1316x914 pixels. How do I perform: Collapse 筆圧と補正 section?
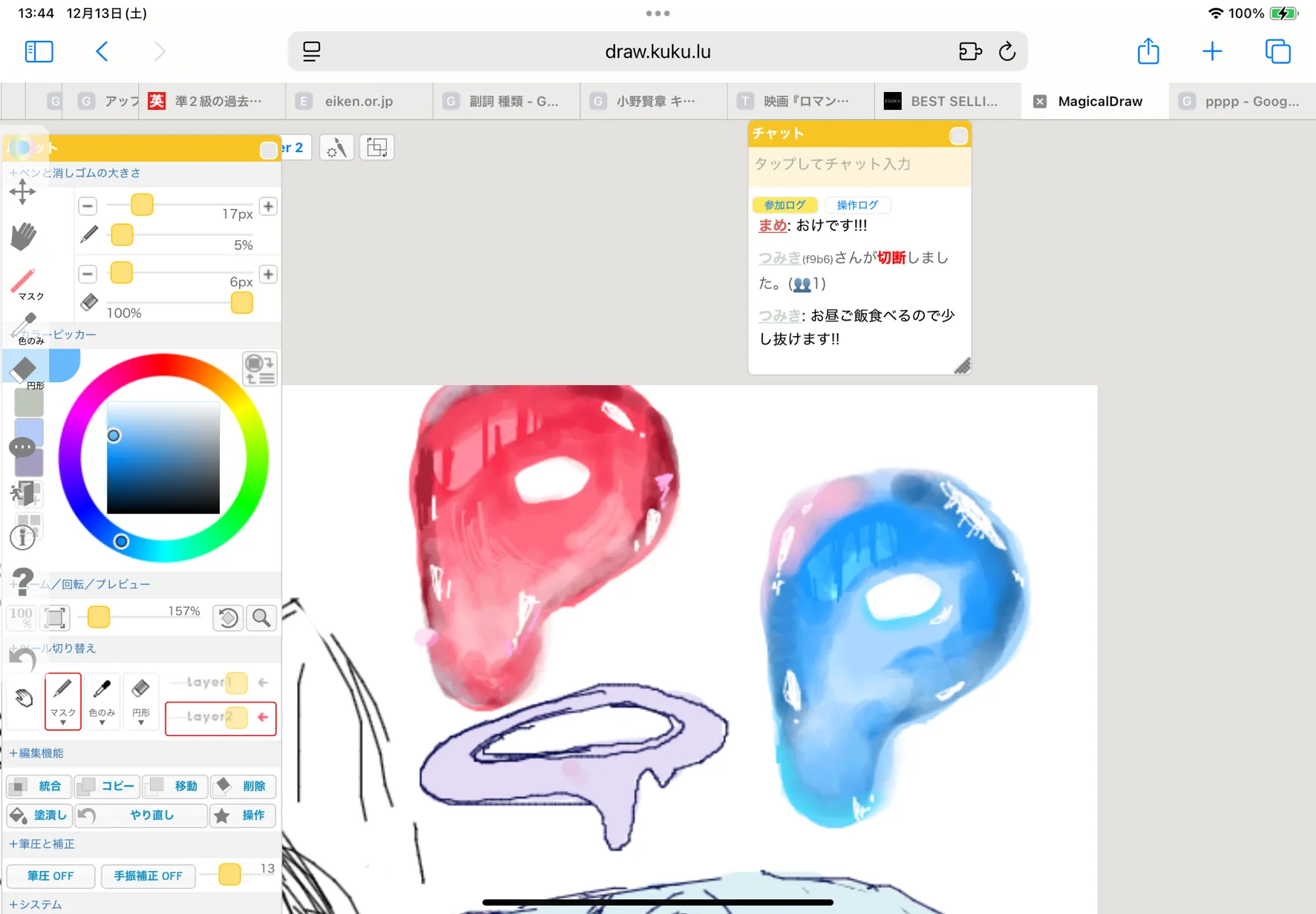tap(42, 844)
